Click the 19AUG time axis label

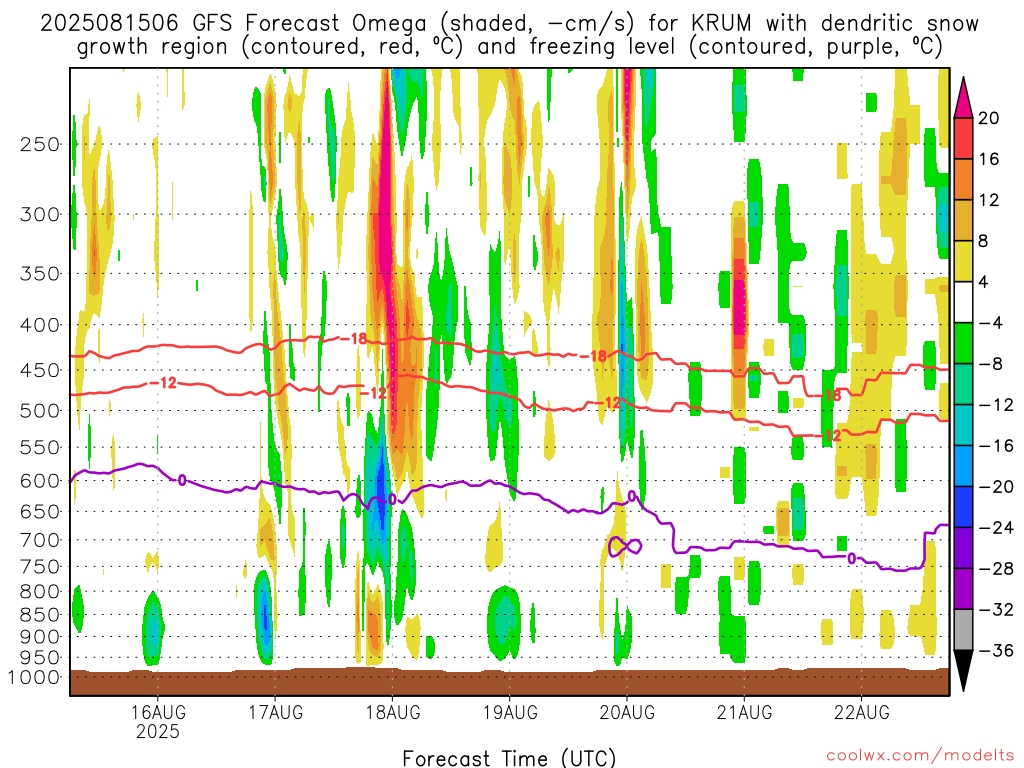click(x=510, y=712)
